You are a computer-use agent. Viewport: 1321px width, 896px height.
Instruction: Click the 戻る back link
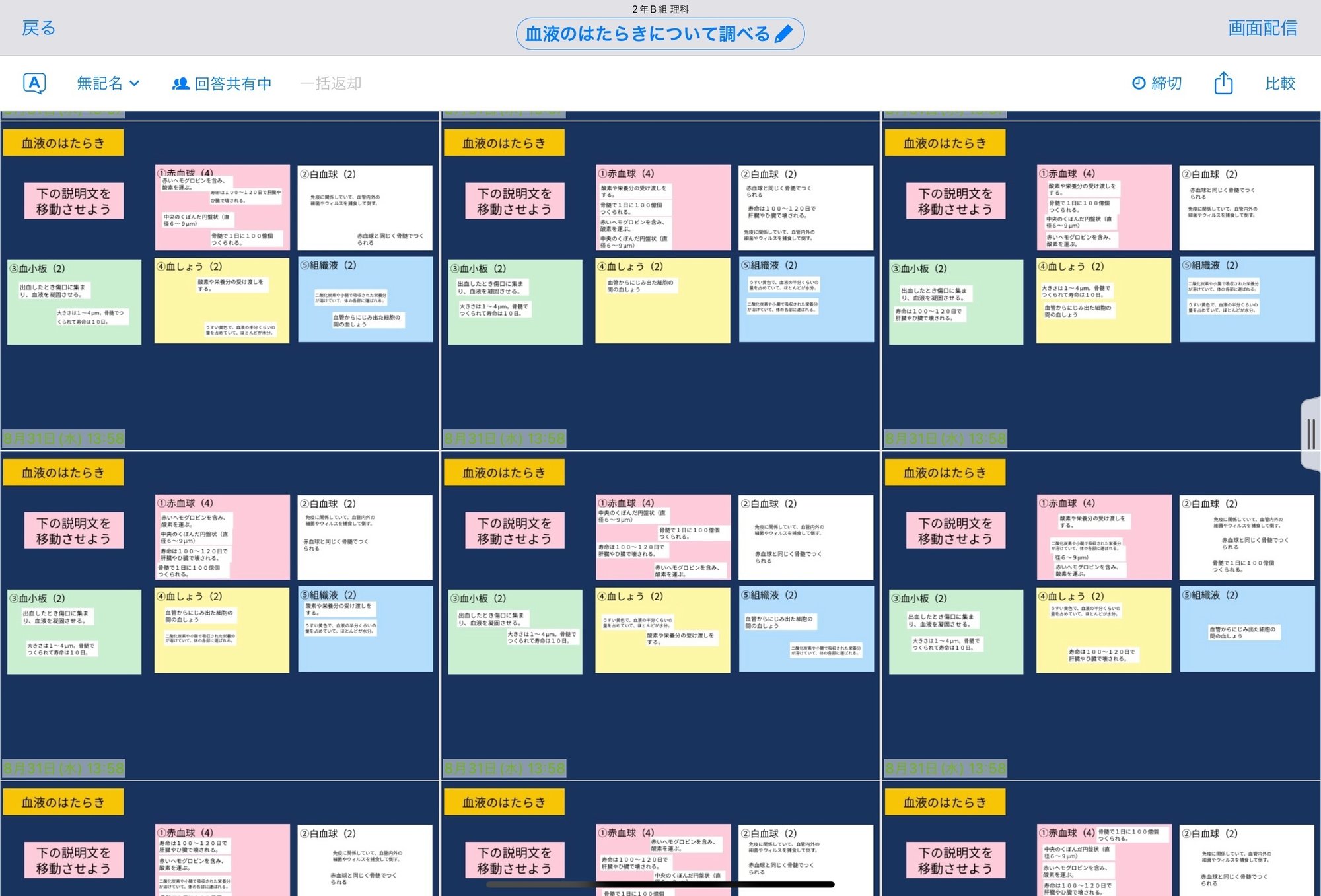[x=38, y=28]
